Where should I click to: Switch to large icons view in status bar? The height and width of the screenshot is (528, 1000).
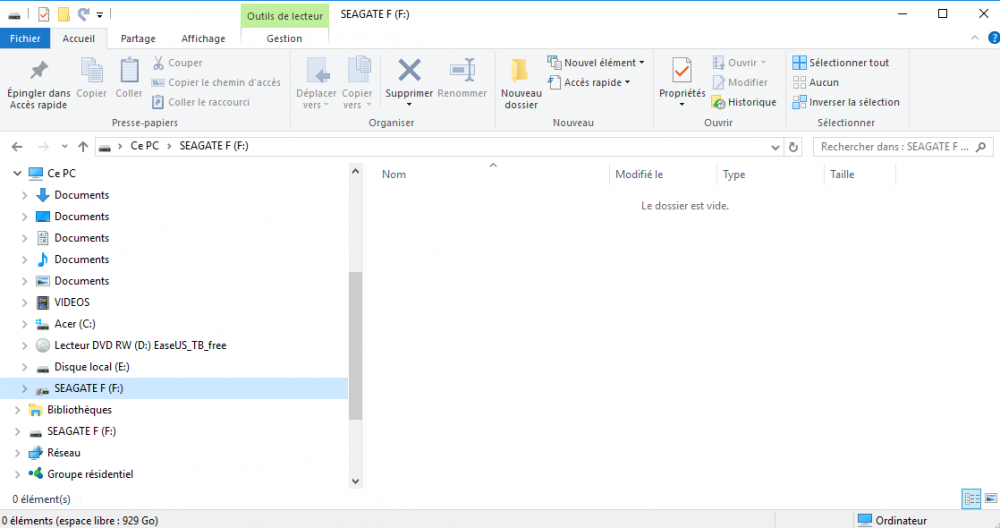pos(988,498)
